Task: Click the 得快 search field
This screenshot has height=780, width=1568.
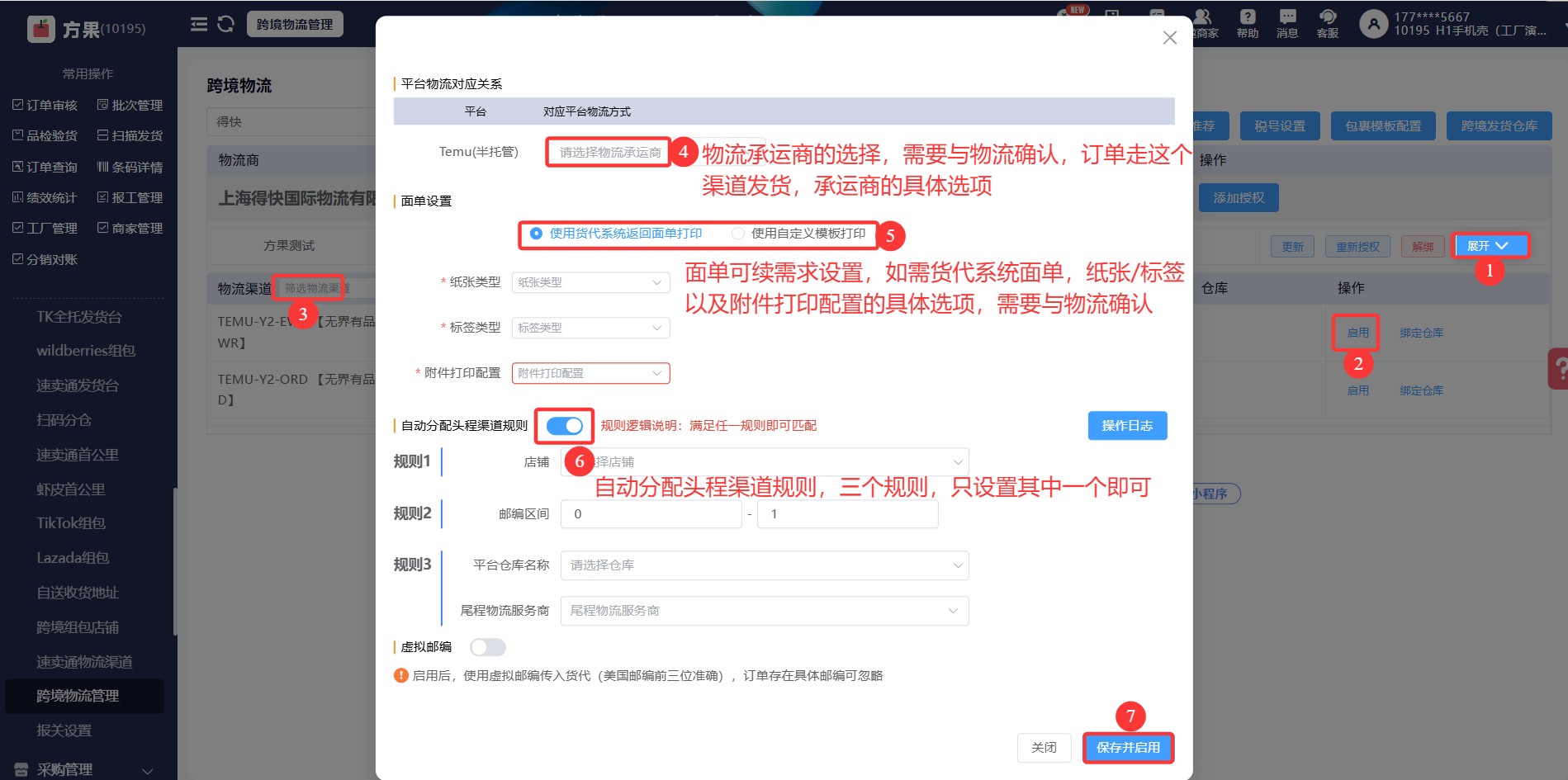Action: (x=291, y=122)
